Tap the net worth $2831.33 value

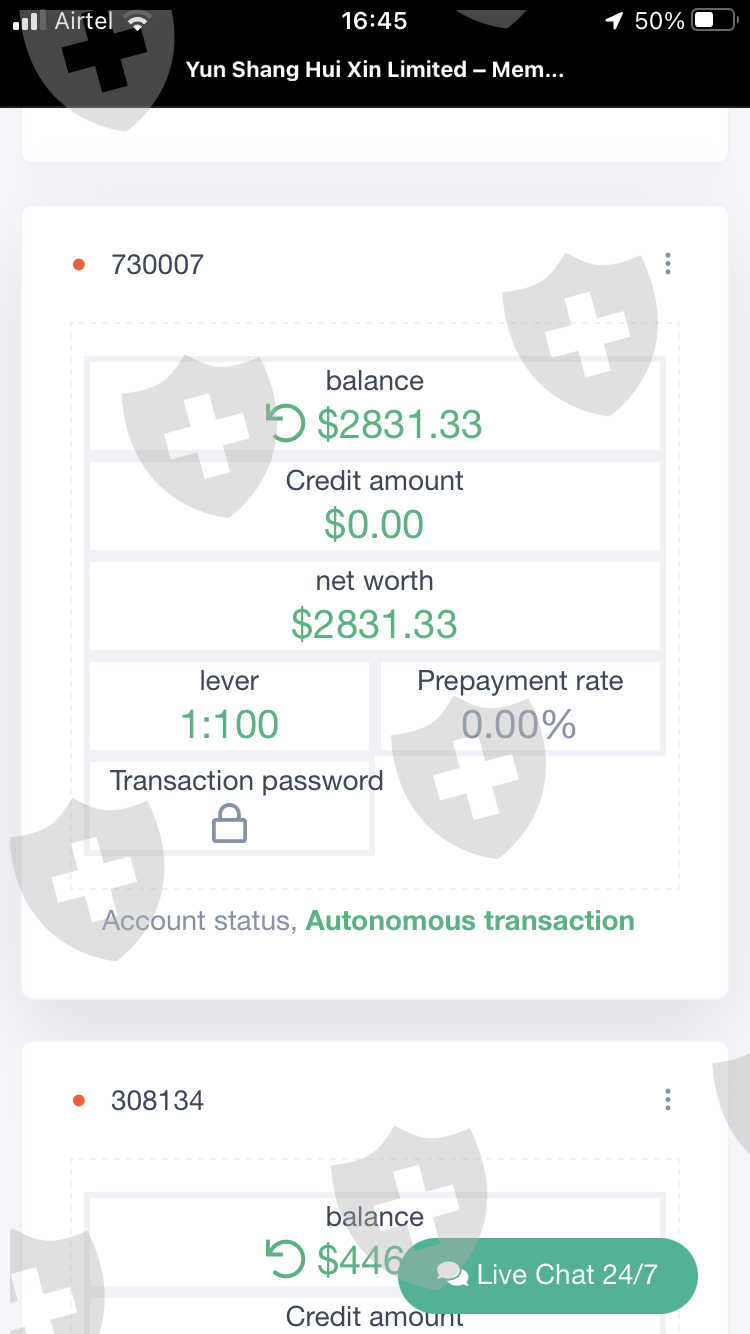374,624
